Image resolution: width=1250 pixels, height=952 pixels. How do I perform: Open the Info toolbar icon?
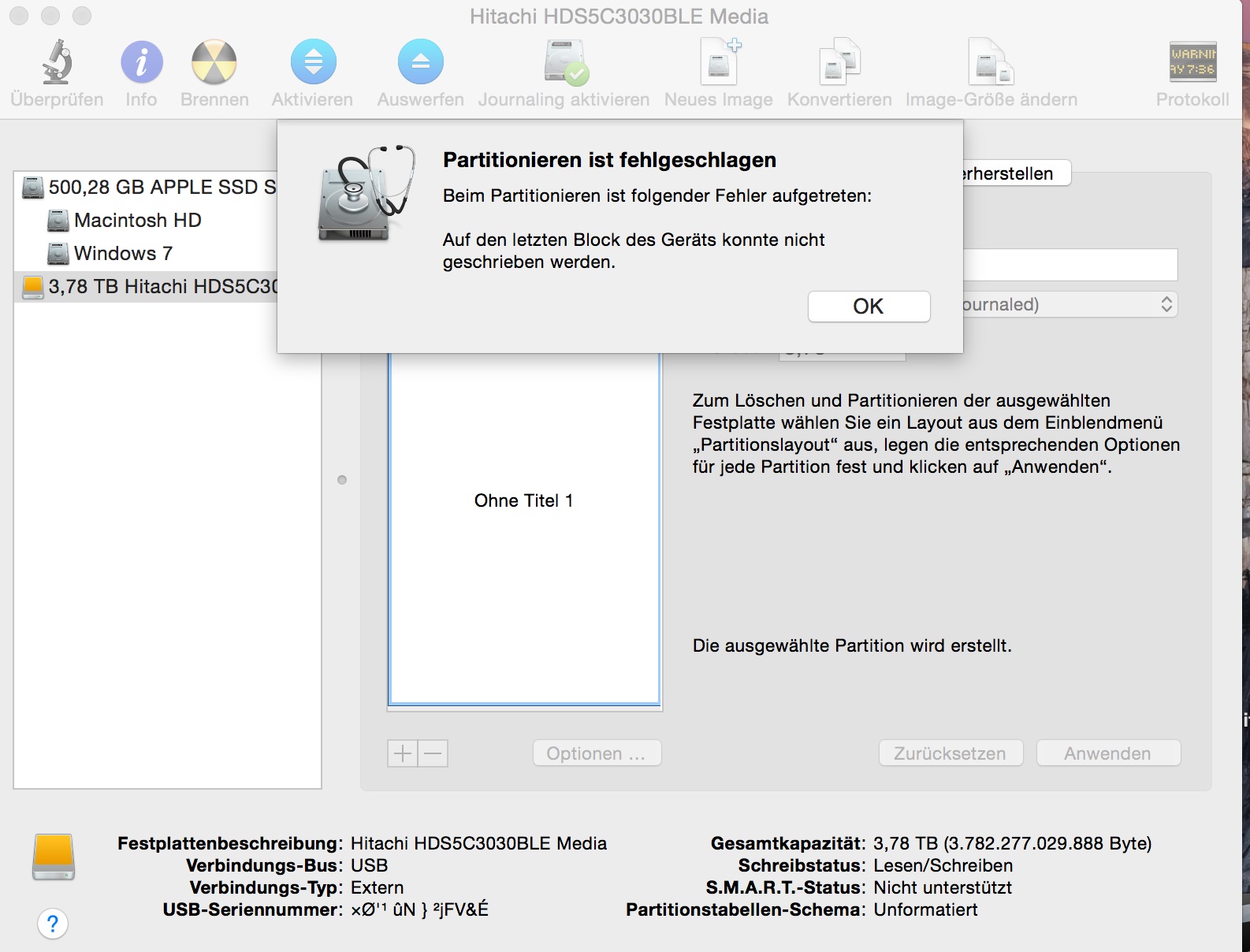(141, 62)
